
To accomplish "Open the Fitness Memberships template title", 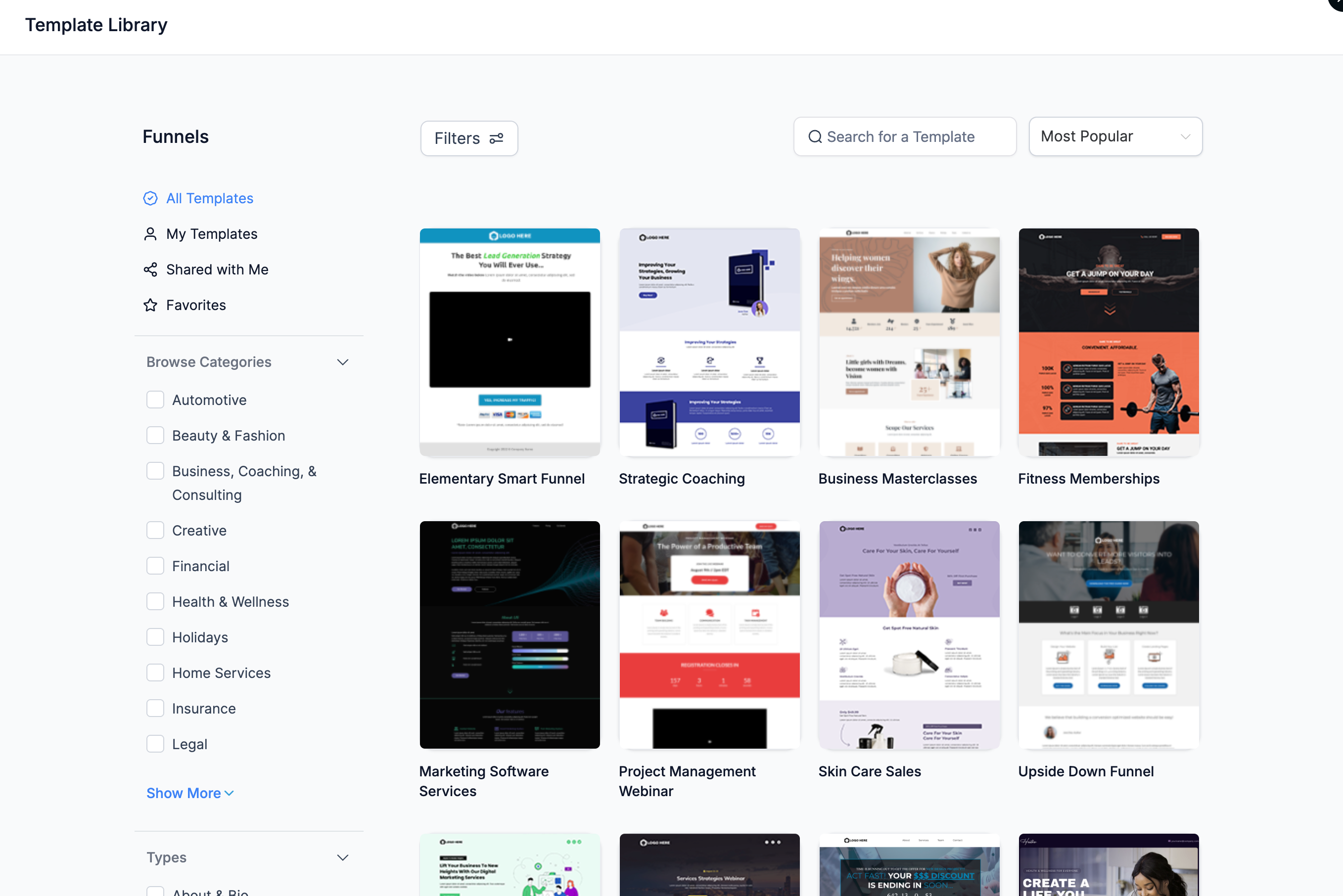I will [x=1088, y=479].
